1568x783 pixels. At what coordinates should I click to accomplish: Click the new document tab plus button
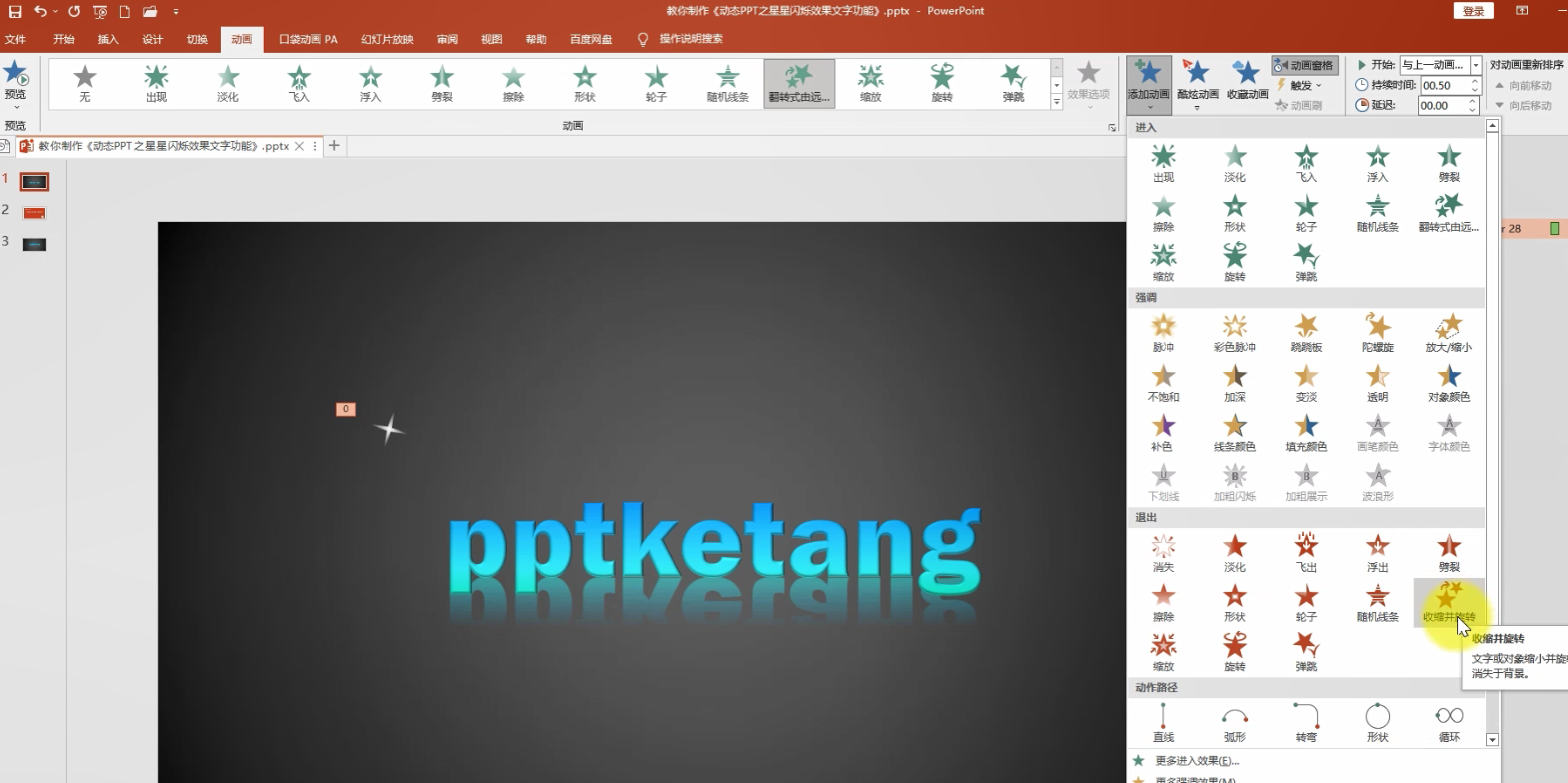pos(334,146)
